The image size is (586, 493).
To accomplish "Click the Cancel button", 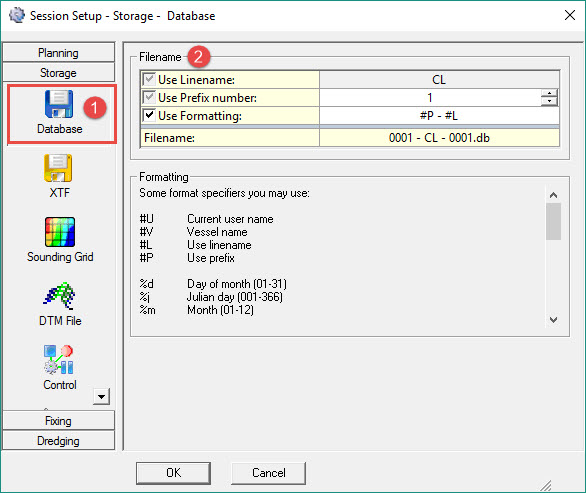I will click(268, 473).
